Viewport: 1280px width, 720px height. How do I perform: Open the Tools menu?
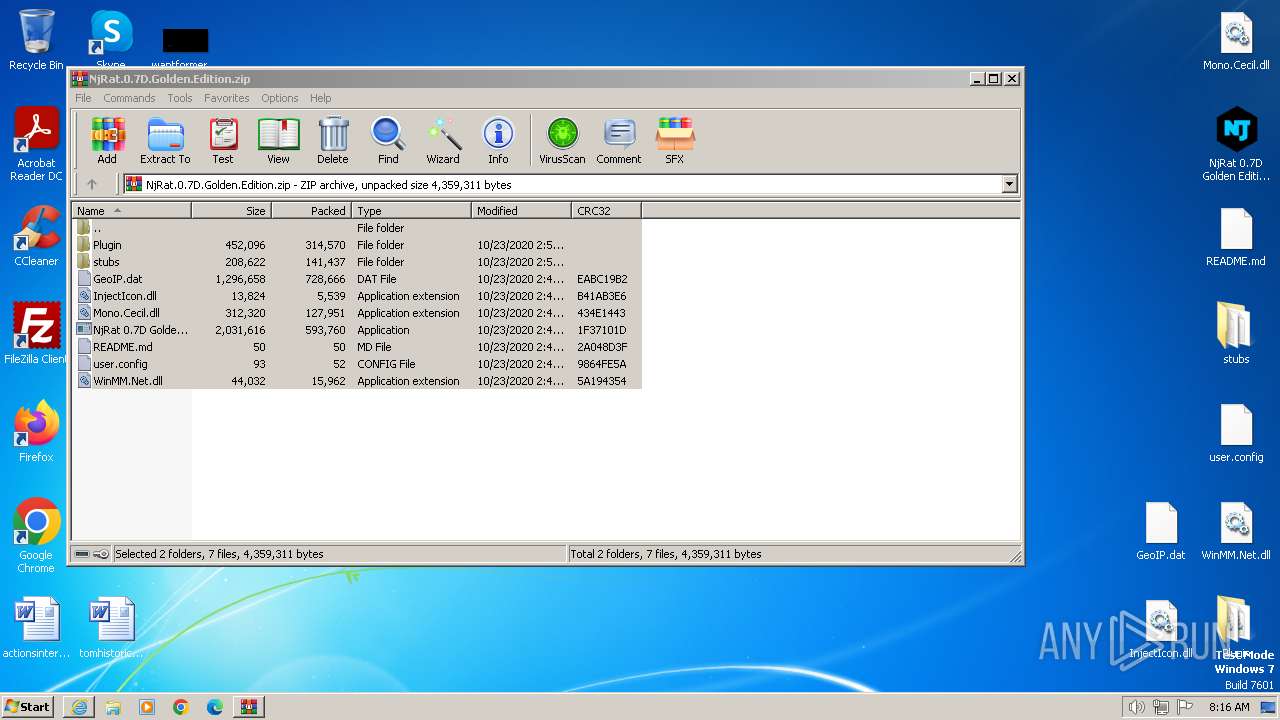tap(180, 98)
